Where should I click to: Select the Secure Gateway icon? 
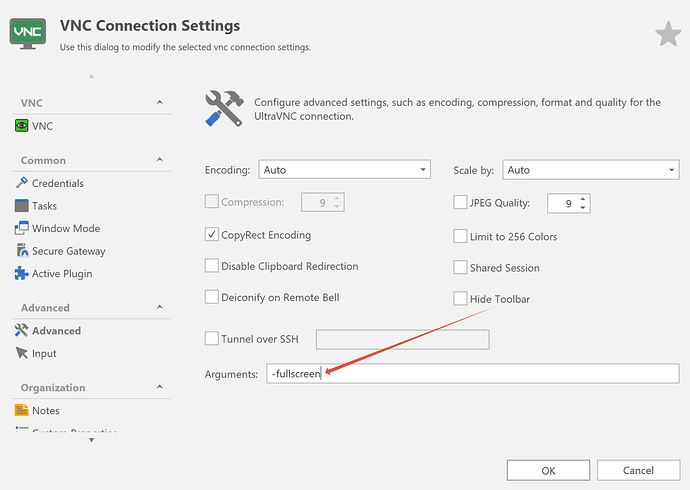[x=22, y=251]
